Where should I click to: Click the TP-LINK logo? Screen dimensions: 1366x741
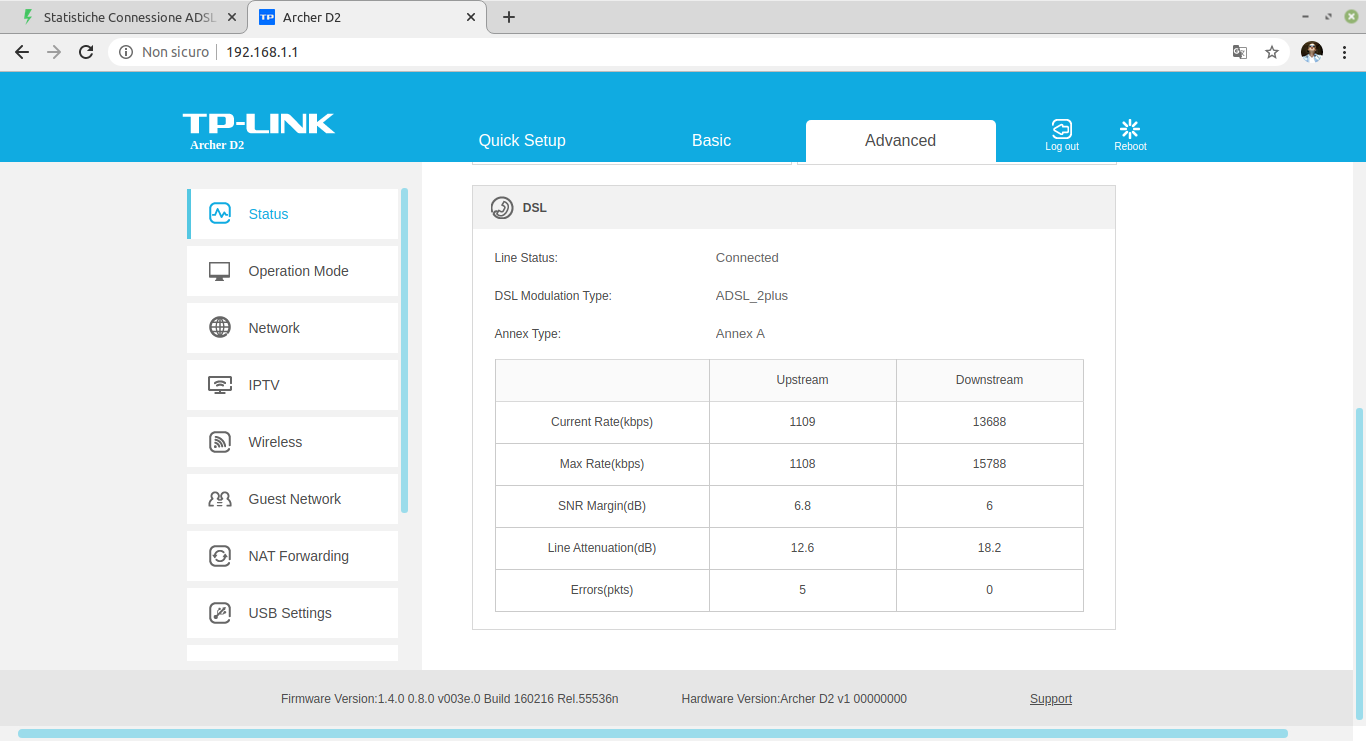[x=258, y=124]
